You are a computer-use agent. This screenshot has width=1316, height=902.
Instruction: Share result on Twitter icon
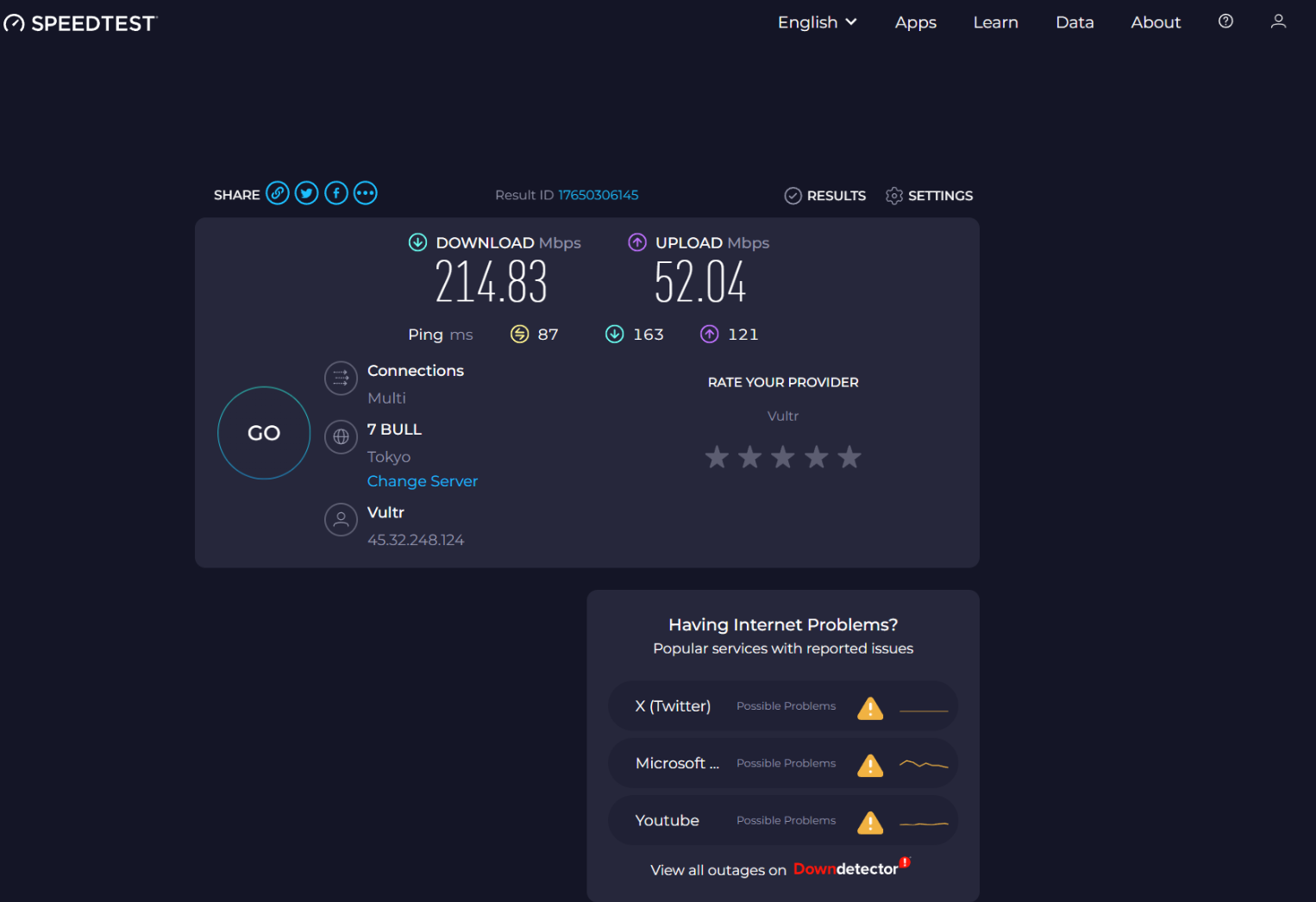(307, 193)
